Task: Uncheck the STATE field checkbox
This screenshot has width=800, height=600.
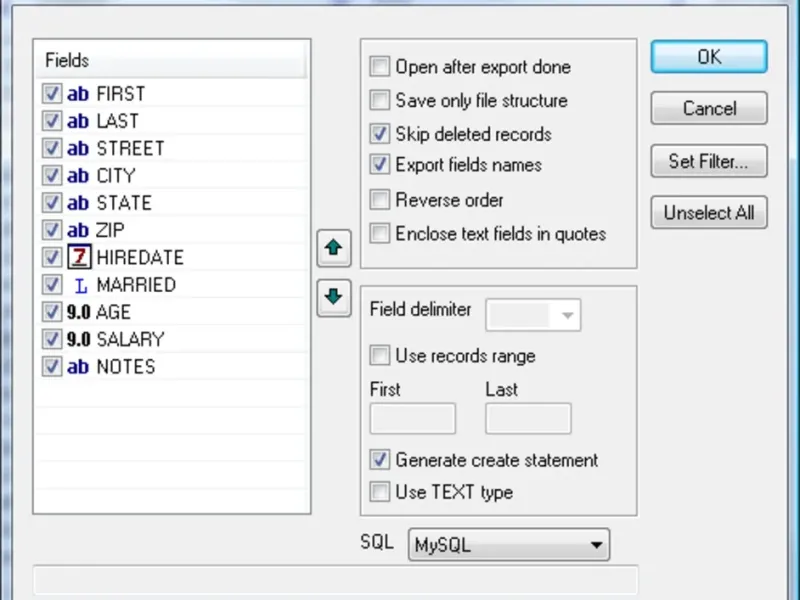Action: (52, 203)
